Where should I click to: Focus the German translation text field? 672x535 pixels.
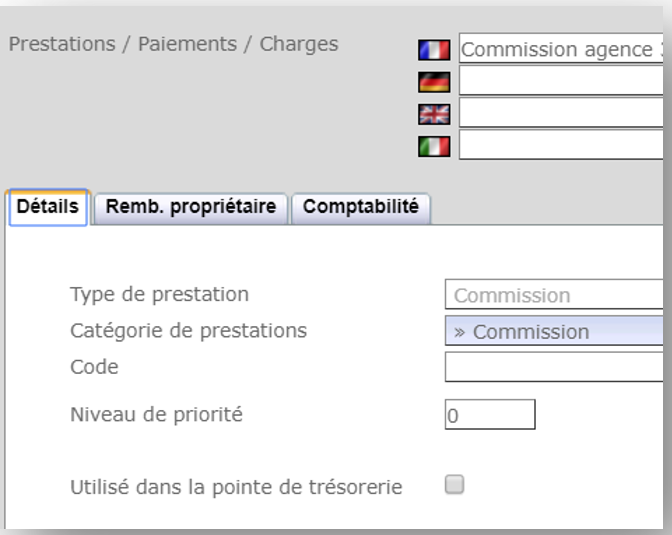point(562,81)
